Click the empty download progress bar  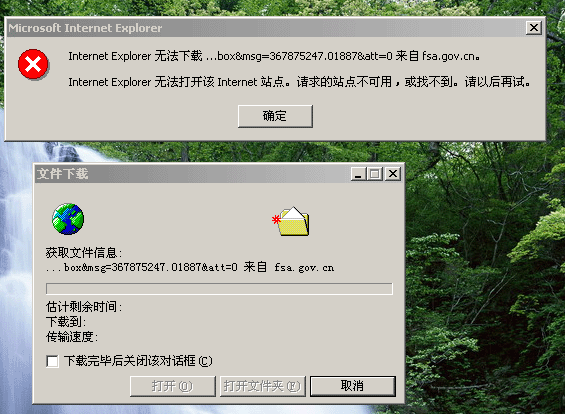point(219,289)
